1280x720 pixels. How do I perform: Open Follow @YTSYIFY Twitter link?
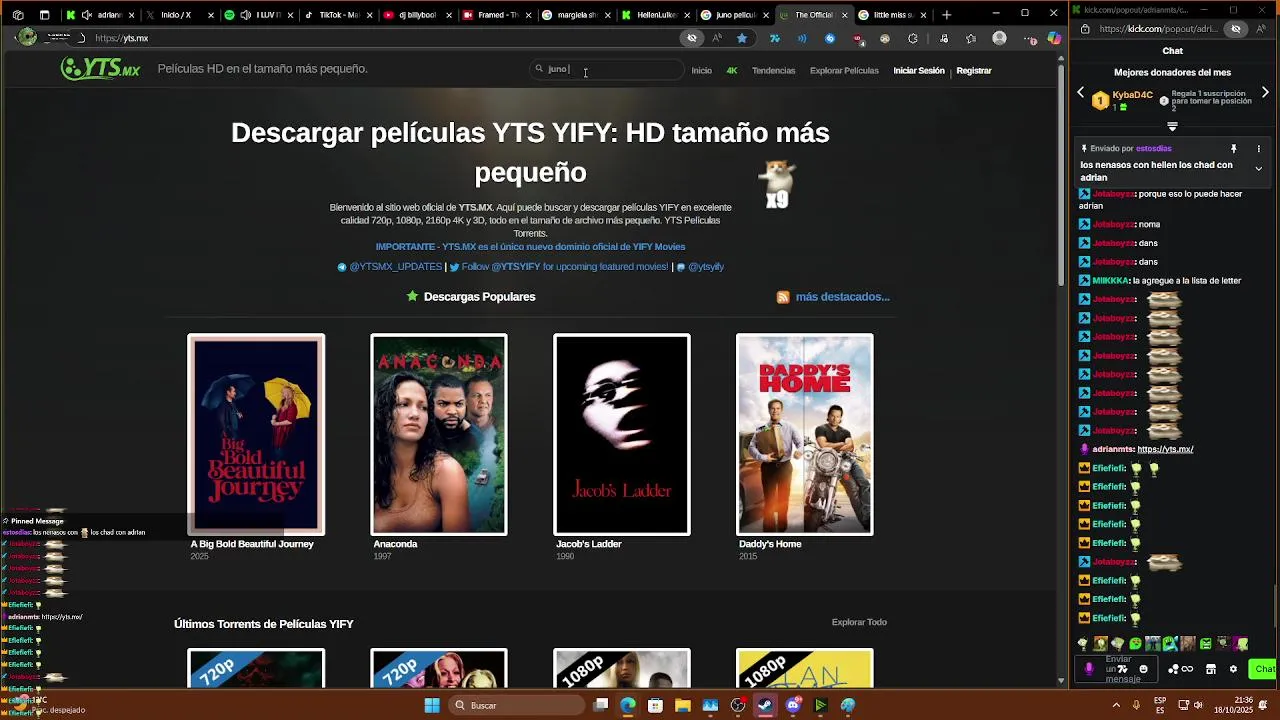(559, 267)
